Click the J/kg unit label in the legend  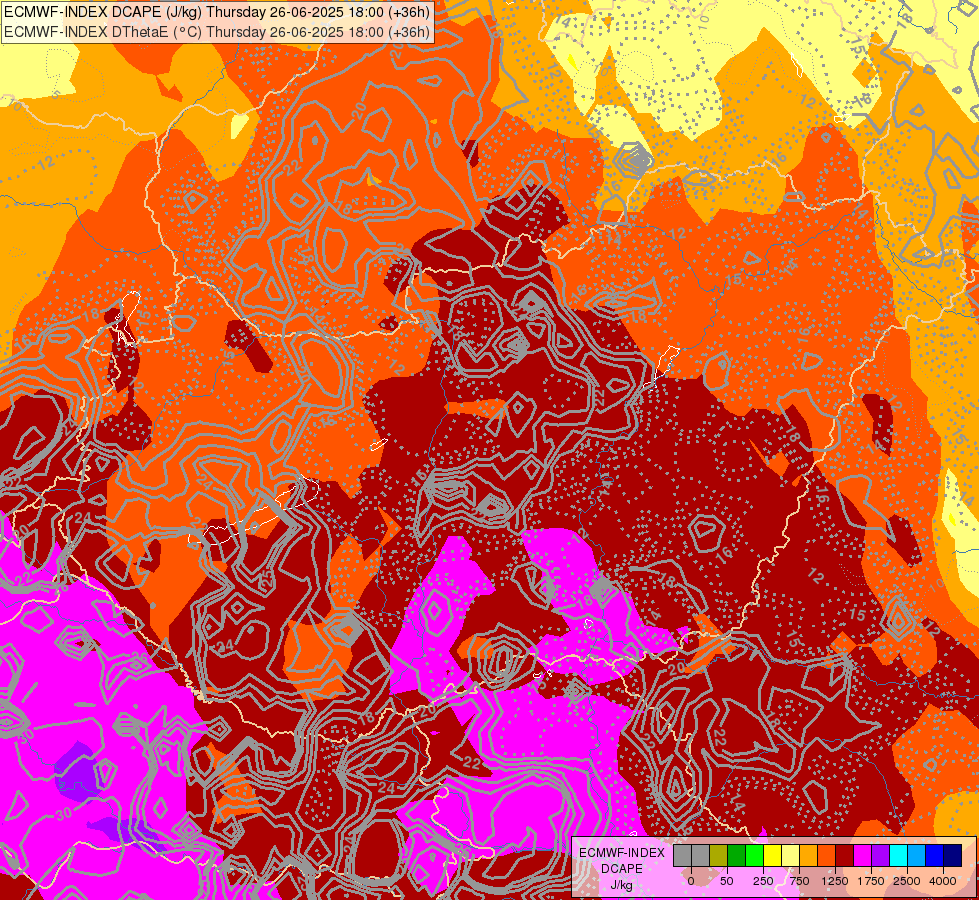(622, 885)
